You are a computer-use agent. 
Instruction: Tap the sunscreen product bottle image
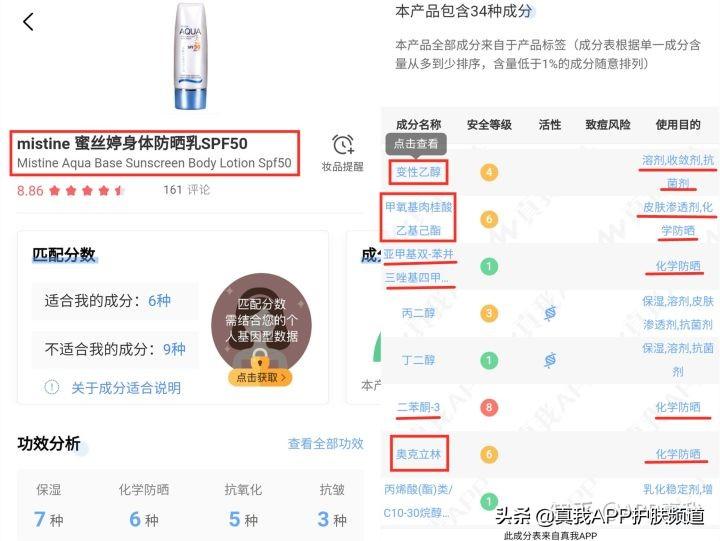click(190, 57)
